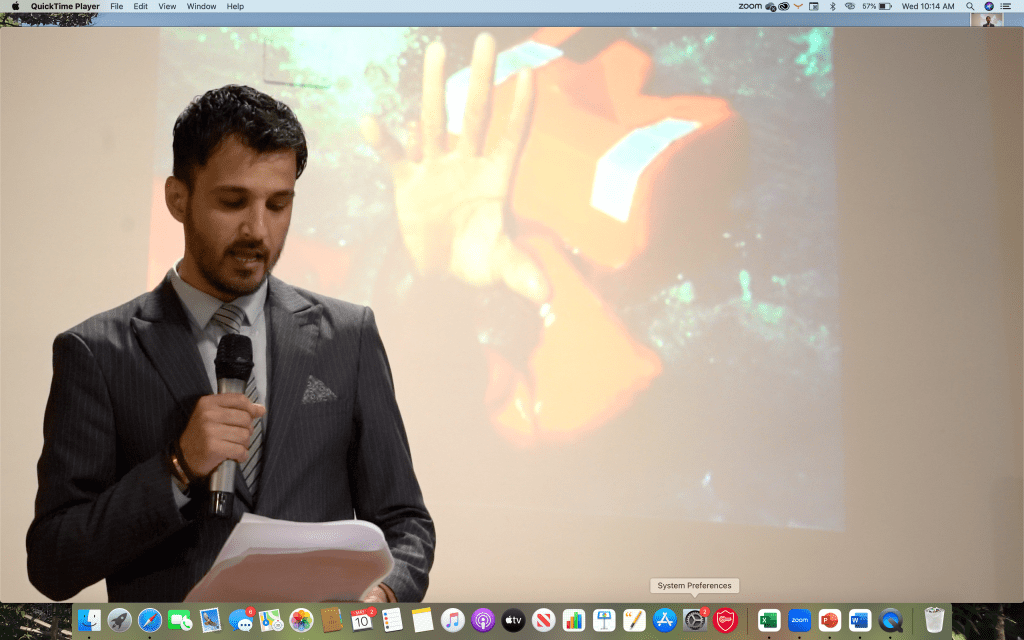Open Microsoft Excel from the dock
Image resolution: width=1024 pixels, height=640 pixels.
pos(769,620)
